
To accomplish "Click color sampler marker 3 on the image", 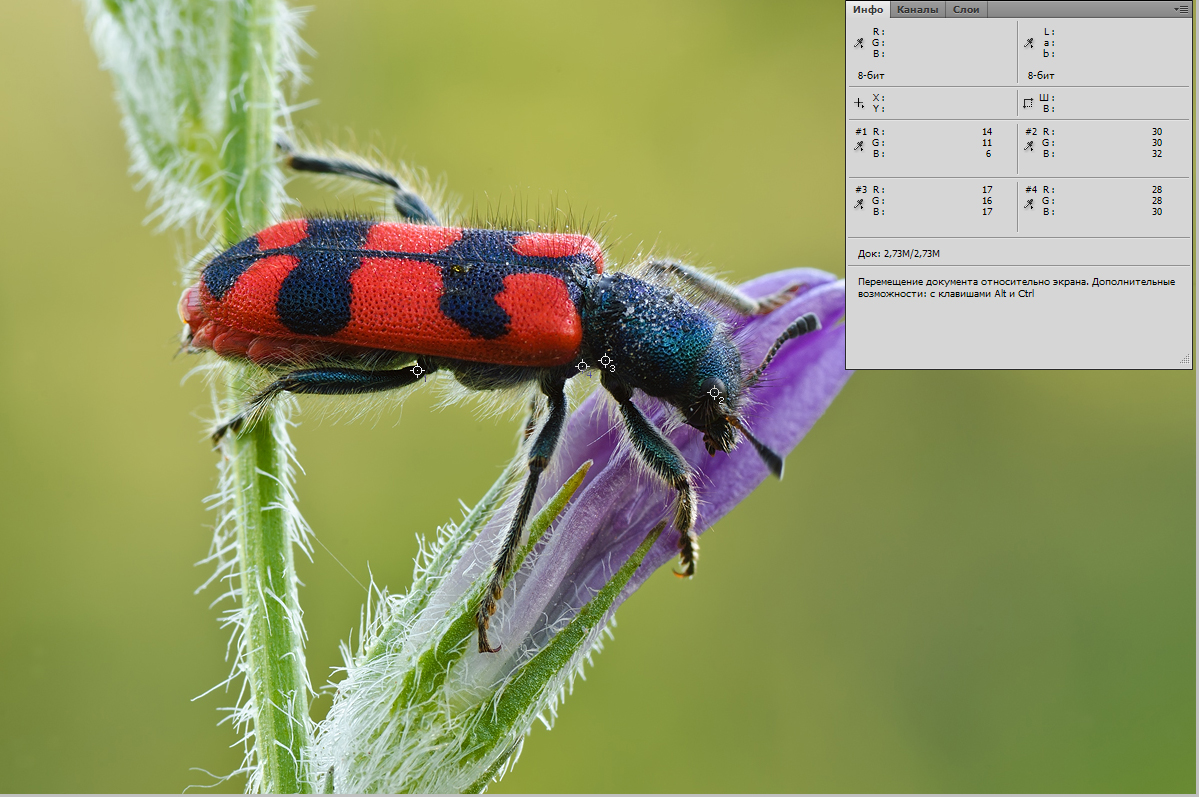I will coord(605,360).
